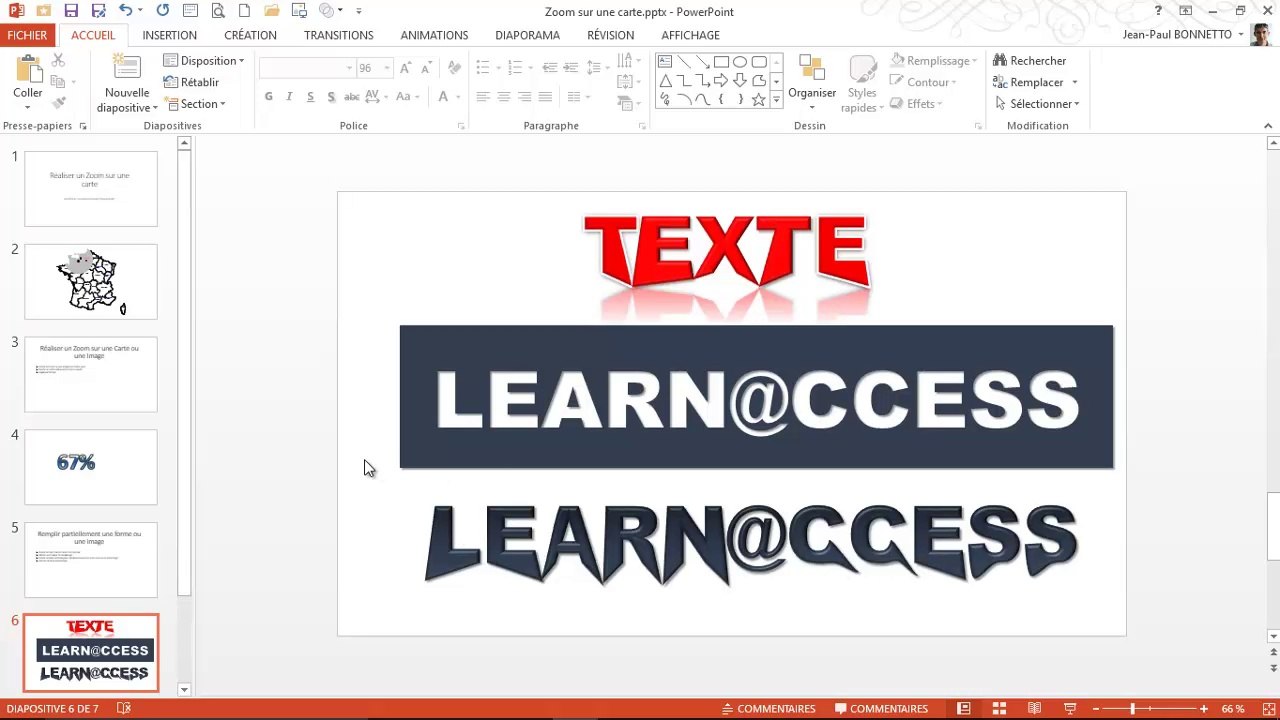Toggle text shadow formatting
1280x720 pixels.
click(x=331, y=97)
